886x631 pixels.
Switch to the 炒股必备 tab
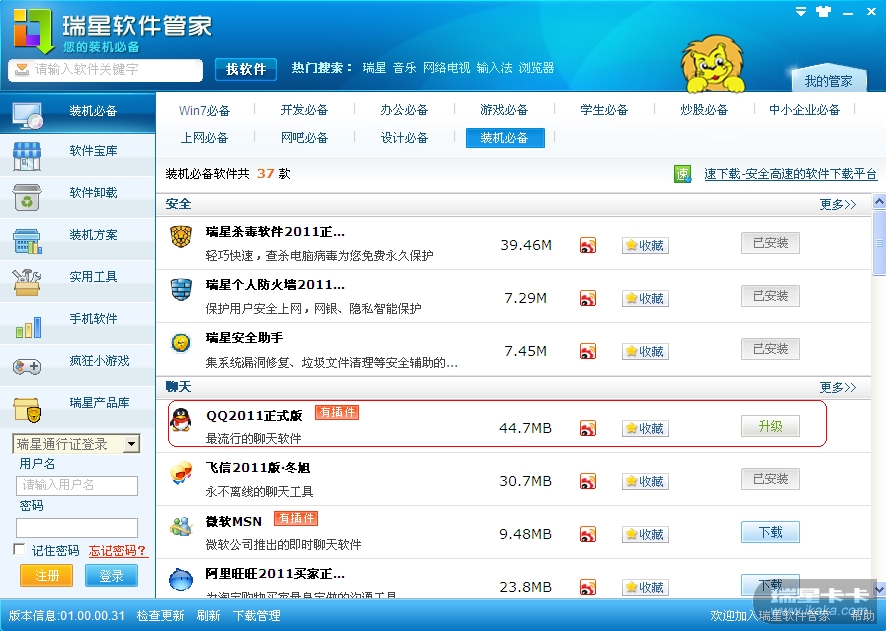[704, 110]
